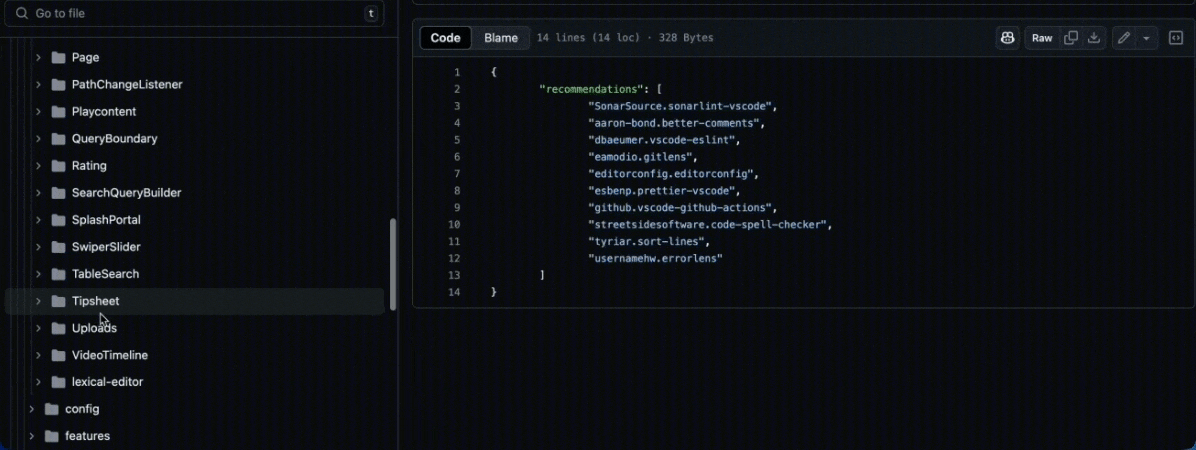1196x450 pixels.
Task: Expand the features folder chevron
Action: [x=31, y=436]
